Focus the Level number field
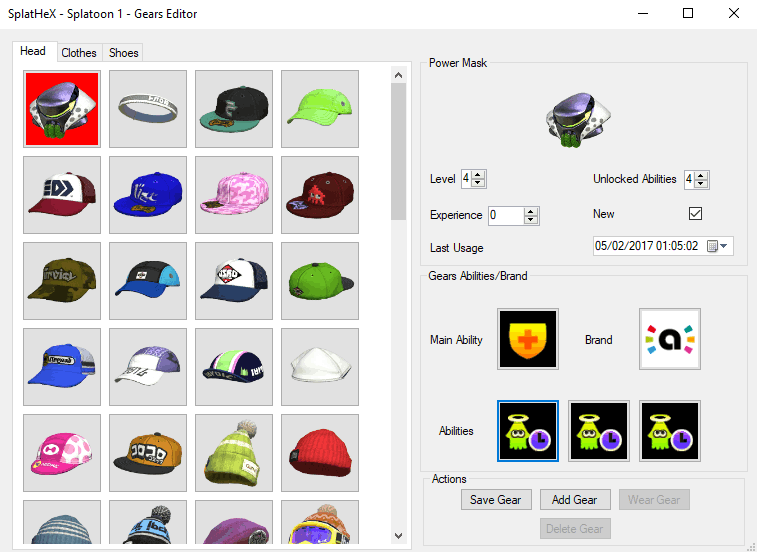Viewport: 757px width, 552px height. pos(466,179)
